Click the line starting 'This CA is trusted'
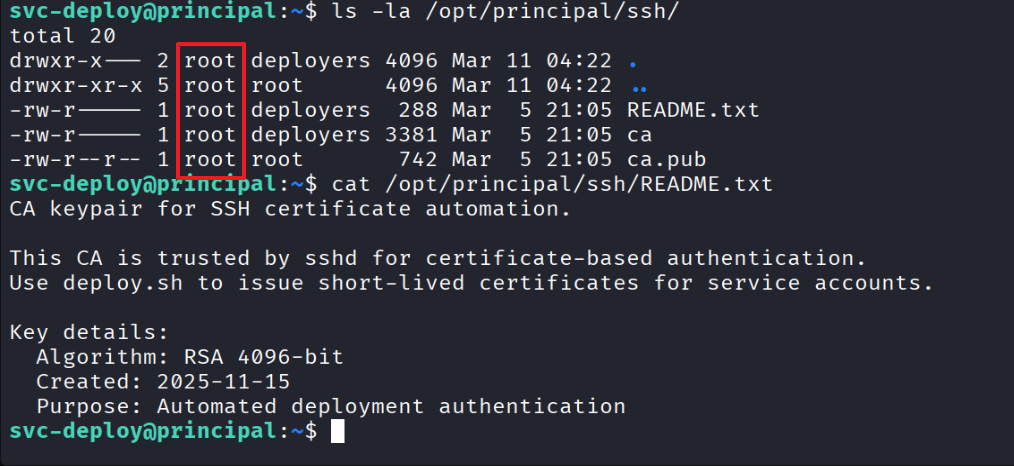The image size is (1014, 466). click(x=438, y=258)
